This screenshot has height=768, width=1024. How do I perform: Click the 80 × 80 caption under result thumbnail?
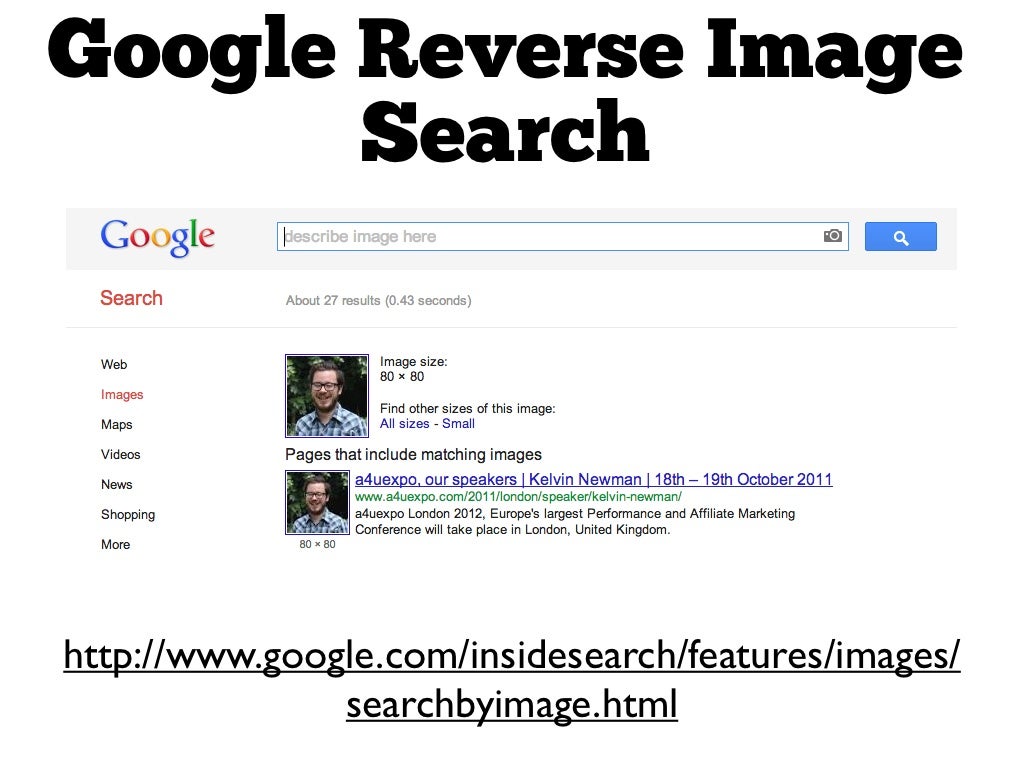coord(317,545)
